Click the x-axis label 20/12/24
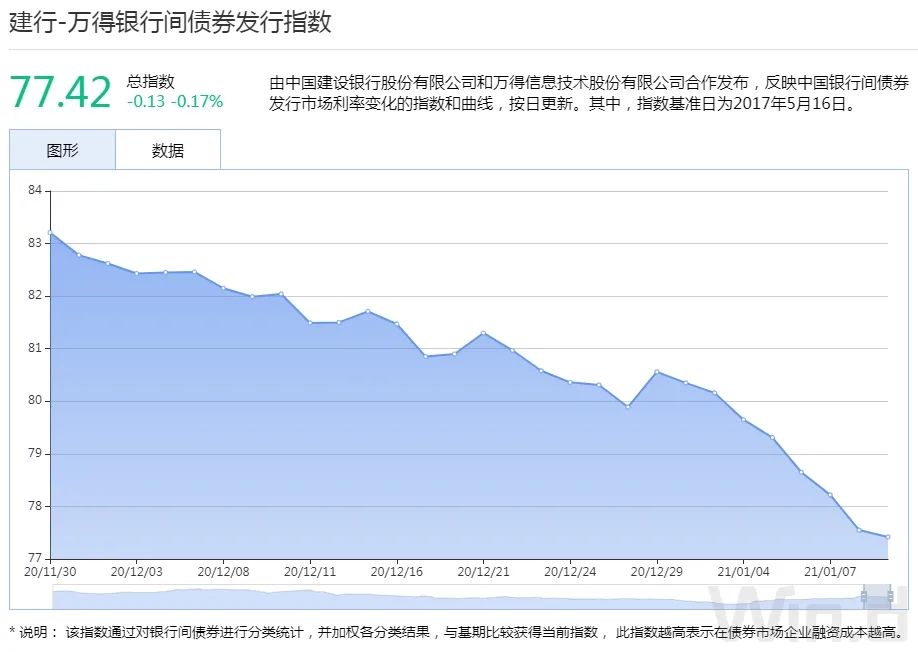918x652 pixels. point(570,572)
